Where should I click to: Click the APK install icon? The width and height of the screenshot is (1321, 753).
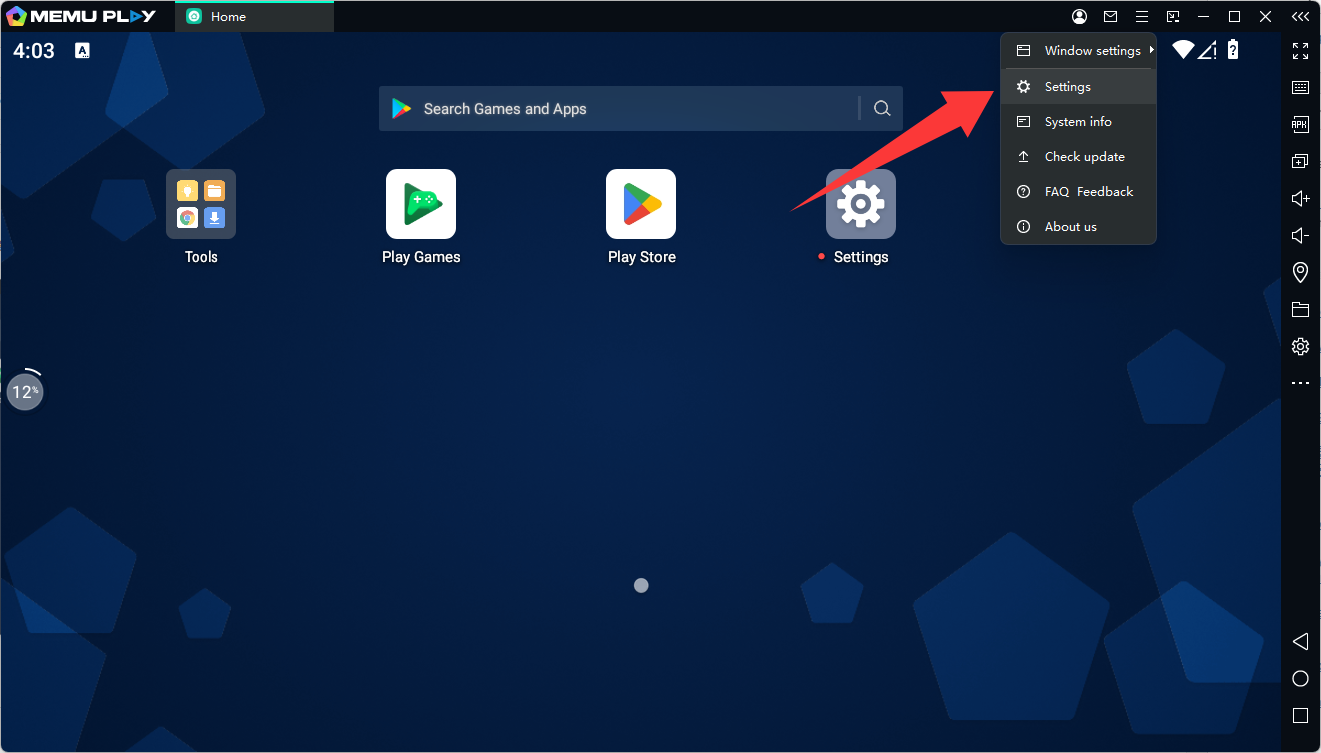(1300, 125)
